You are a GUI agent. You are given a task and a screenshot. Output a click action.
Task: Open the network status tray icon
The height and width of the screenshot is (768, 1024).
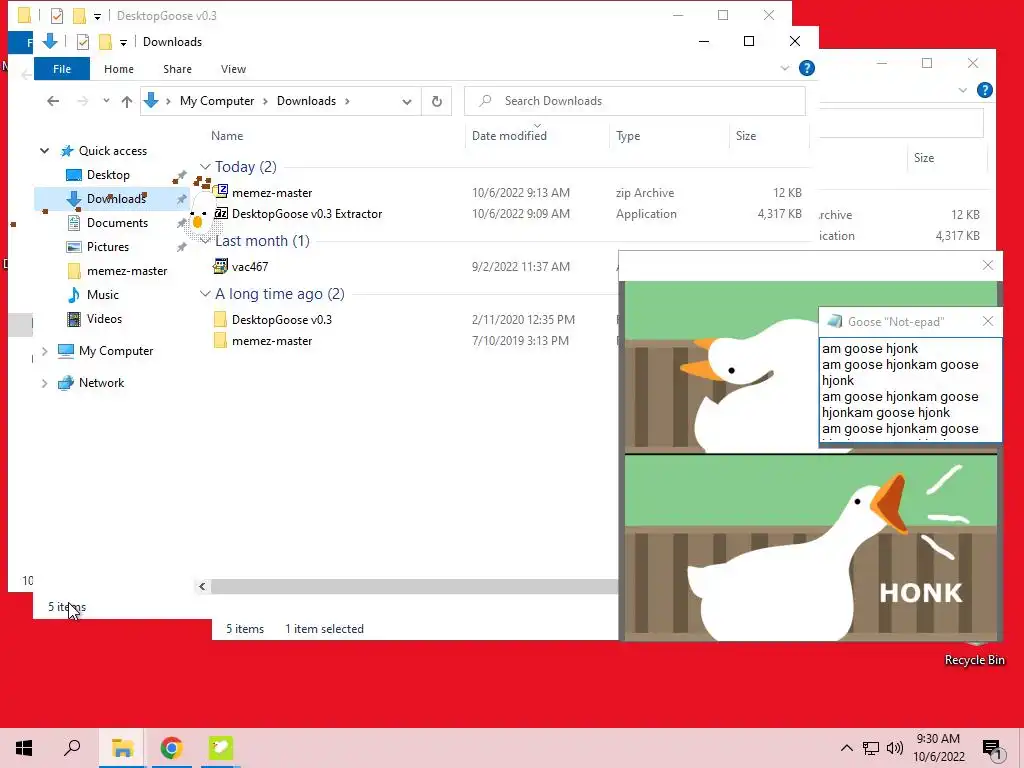click(871, 748)
